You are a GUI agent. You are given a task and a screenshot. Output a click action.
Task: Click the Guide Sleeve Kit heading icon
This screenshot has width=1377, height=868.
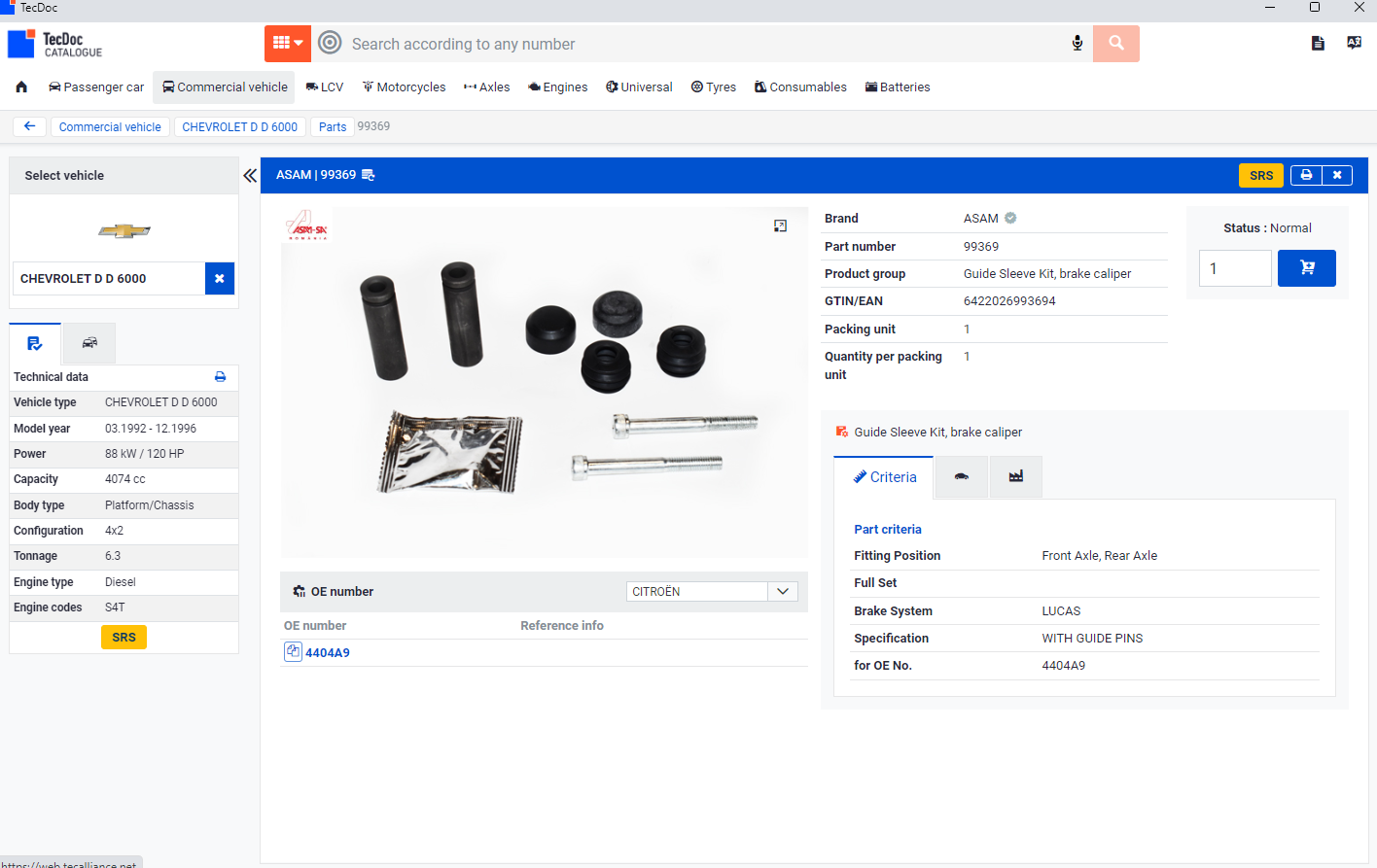(x=842, y=432)
